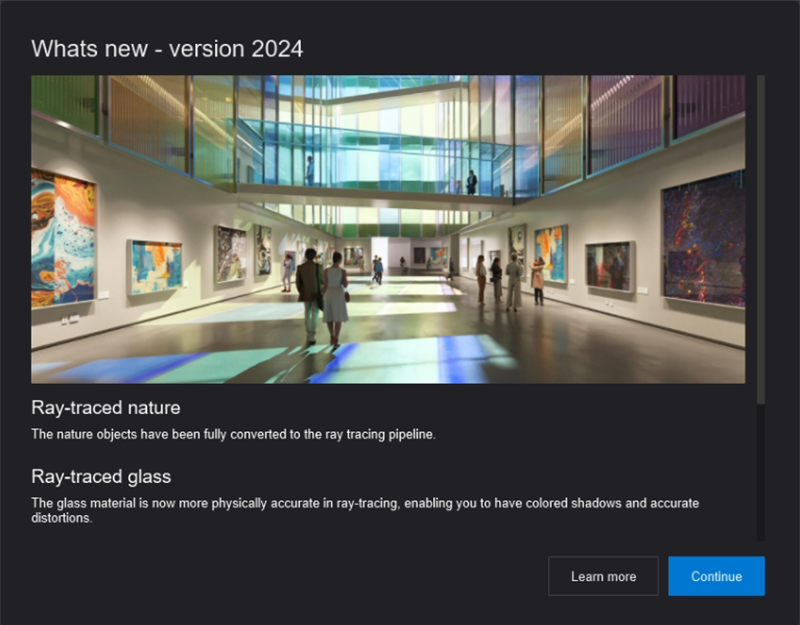Select the 'Ray-traced nature' heading
Screen dimensions: 800x625
[106, 408]
